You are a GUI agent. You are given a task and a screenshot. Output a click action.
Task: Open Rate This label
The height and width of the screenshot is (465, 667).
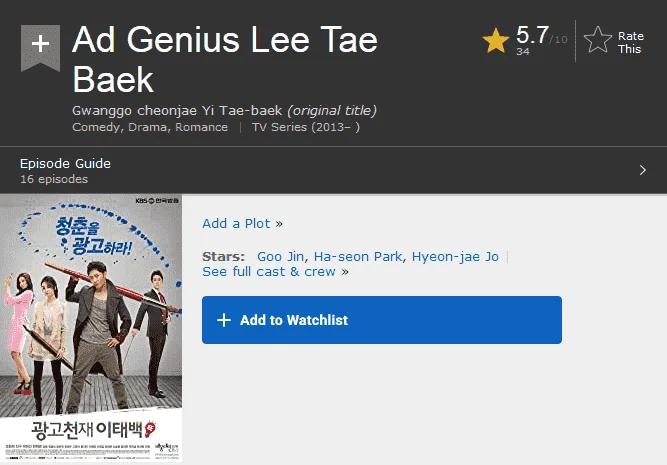(630, 43)
